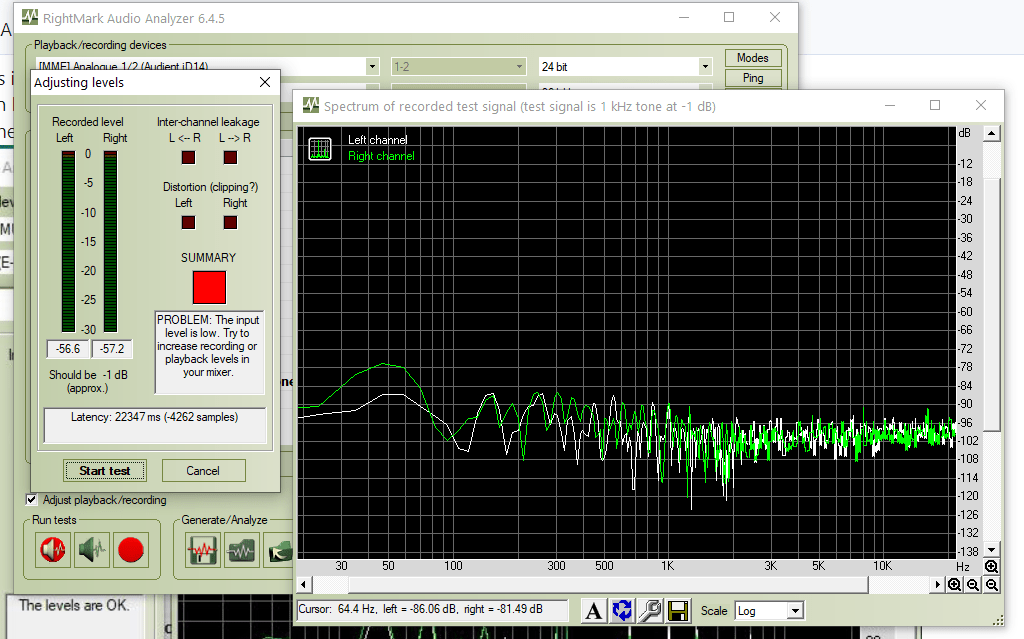Click the Start test button
1024x639 pixels.
click(x=104, y=470)
